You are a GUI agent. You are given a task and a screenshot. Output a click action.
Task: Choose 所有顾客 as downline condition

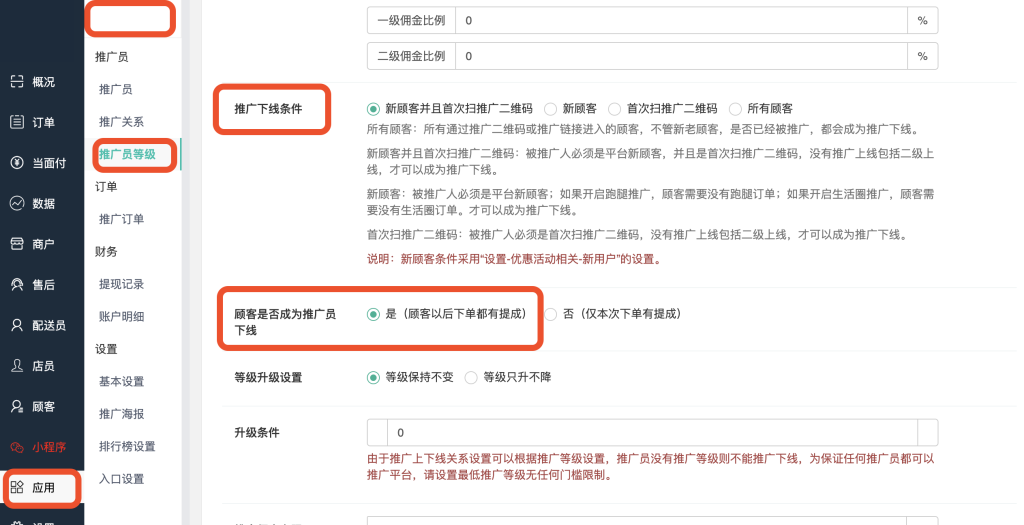pos(737,108)
